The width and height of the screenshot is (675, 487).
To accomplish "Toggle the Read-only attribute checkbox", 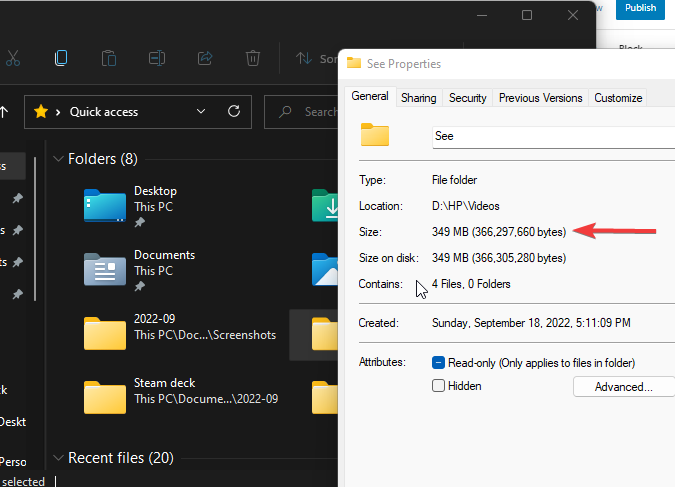I will 438,363.
